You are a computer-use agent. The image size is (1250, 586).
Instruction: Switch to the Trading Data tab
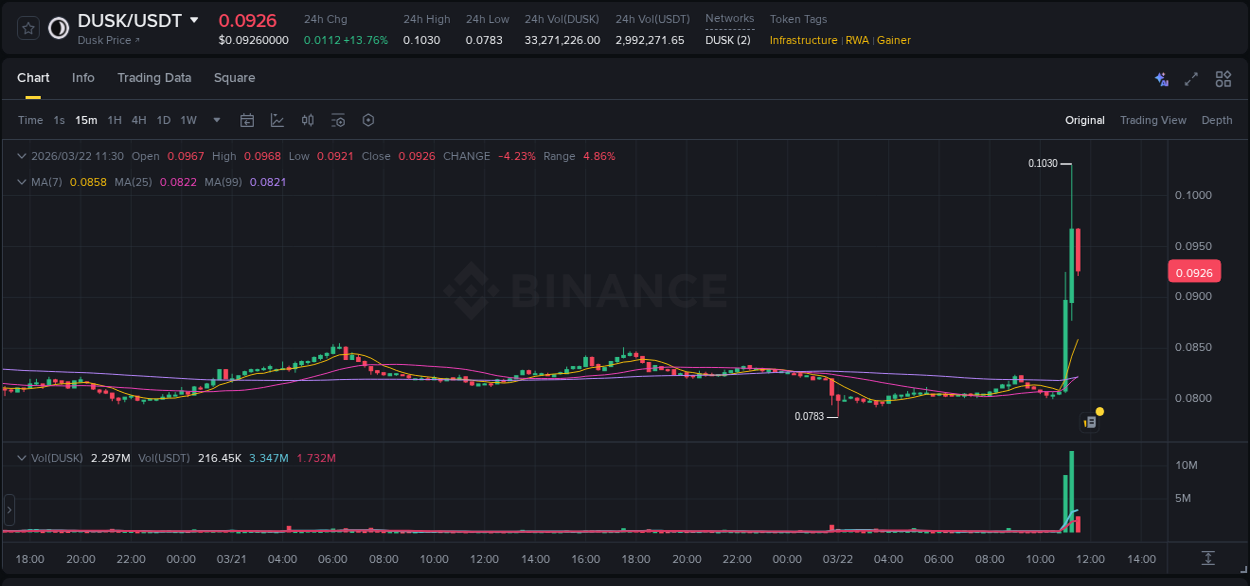[154, 78]
